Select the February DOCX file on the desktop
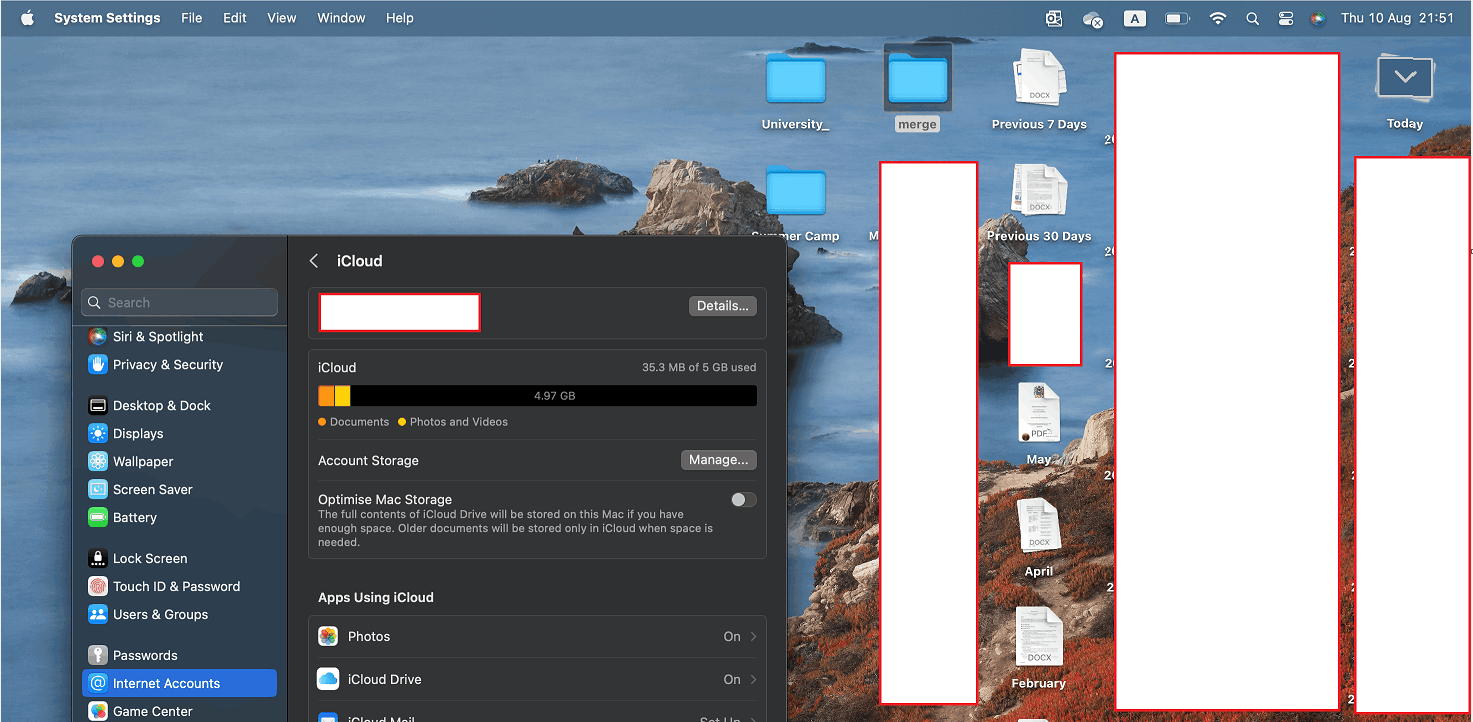 1039,649
